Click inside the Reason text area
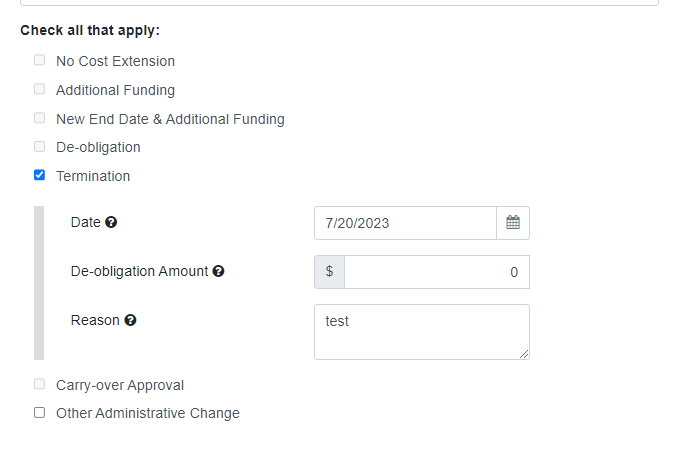687x451 pixels. point(421,332)
